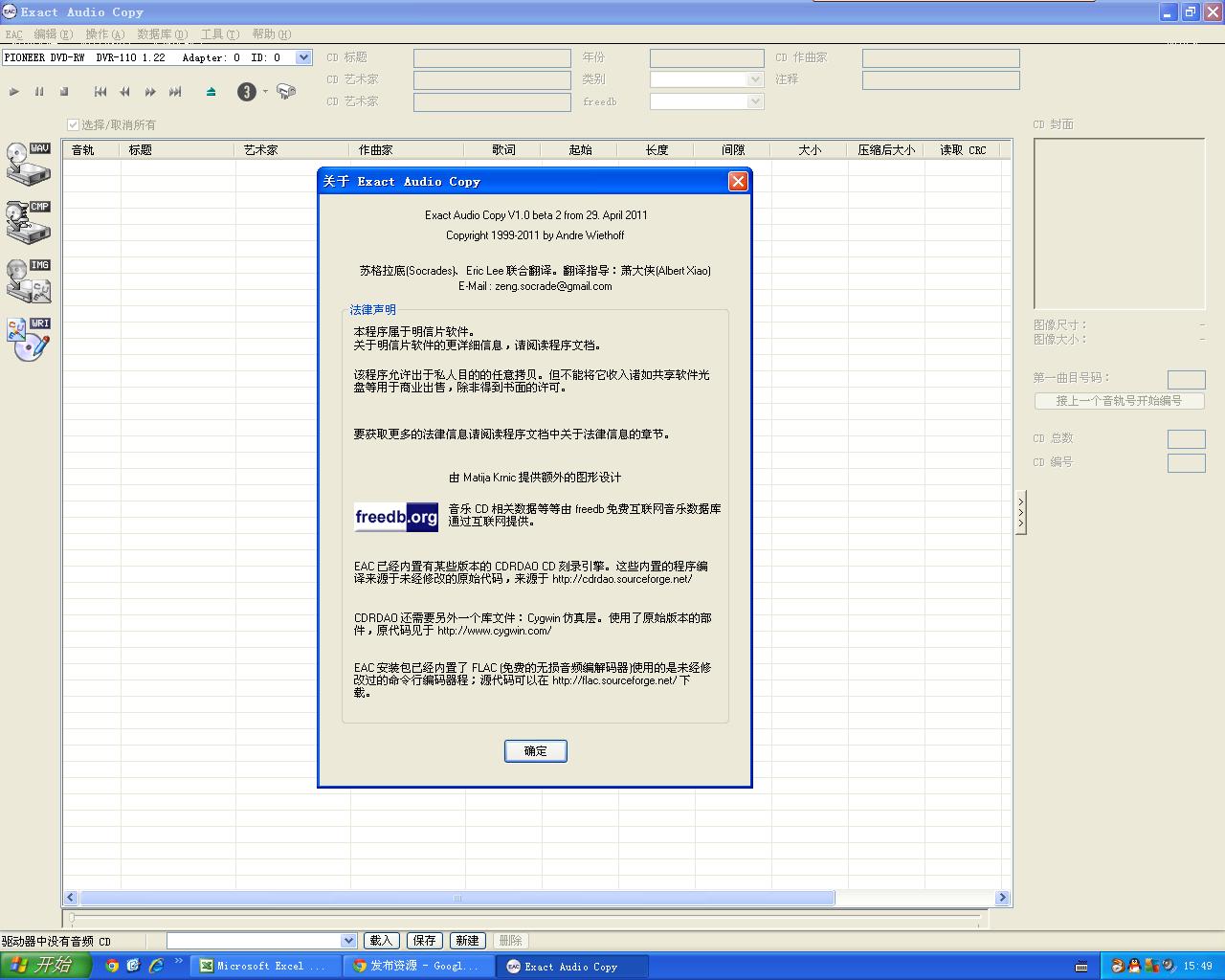Click the drive toolbar icon beside number 3
The width and height of the screenshot is (1225, 980).
coord(286,92)
